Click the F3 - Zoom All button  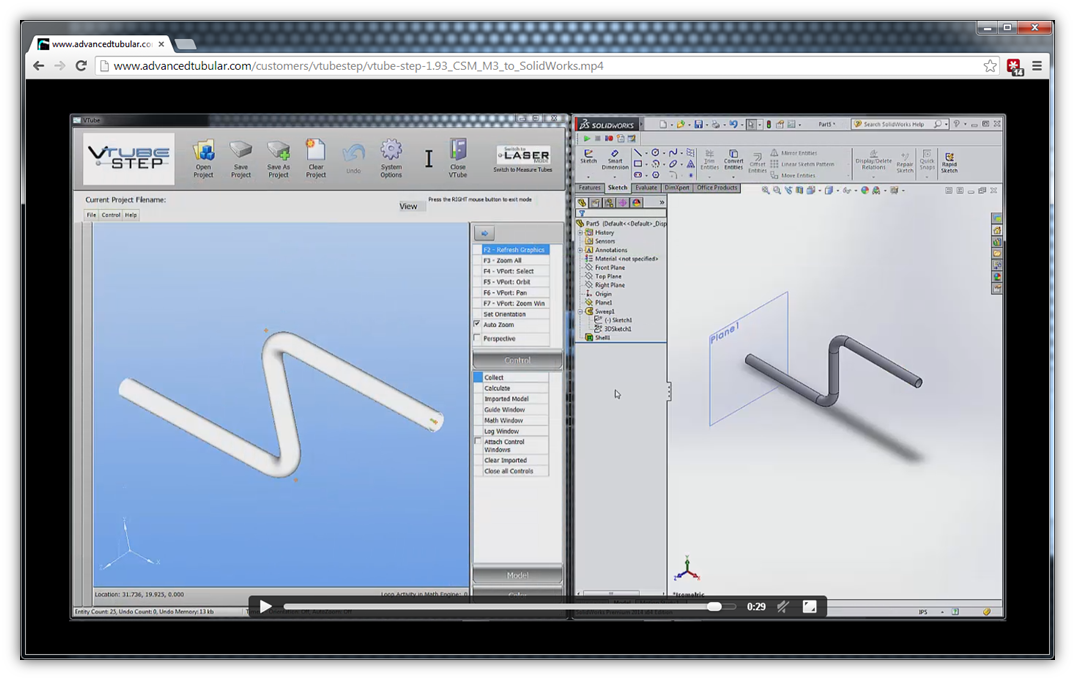(x=511, y=260)
